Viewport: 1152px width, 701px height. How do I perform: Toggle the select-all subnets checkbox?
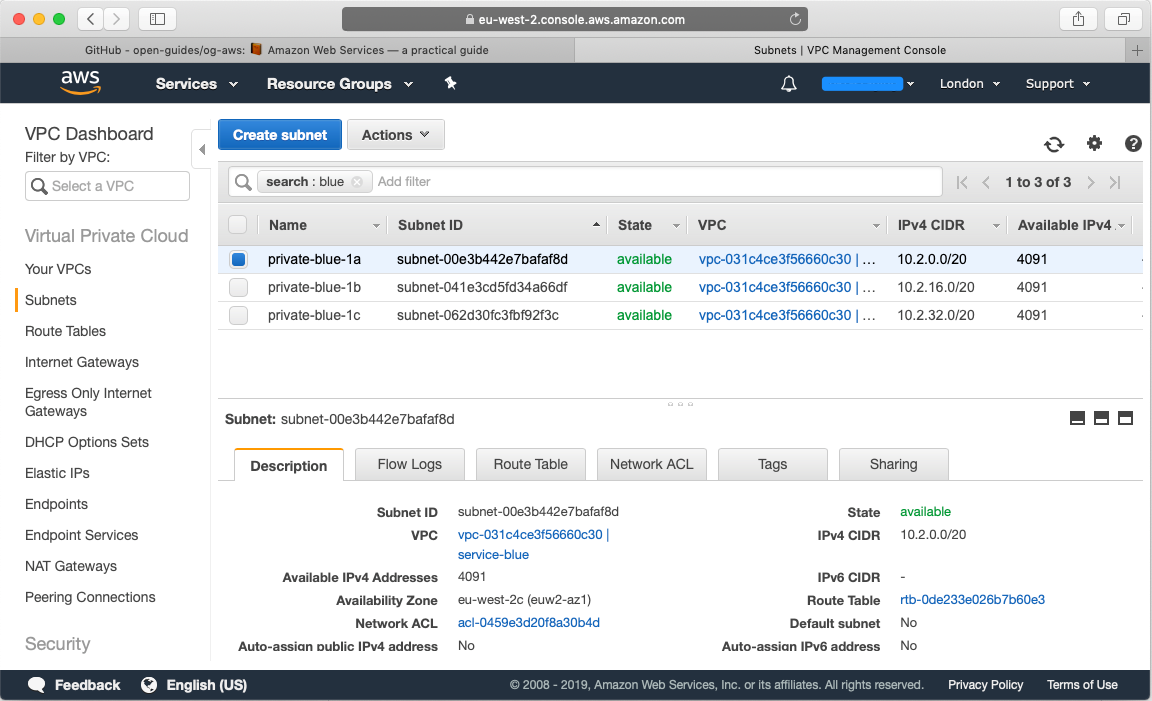[237, 224]
